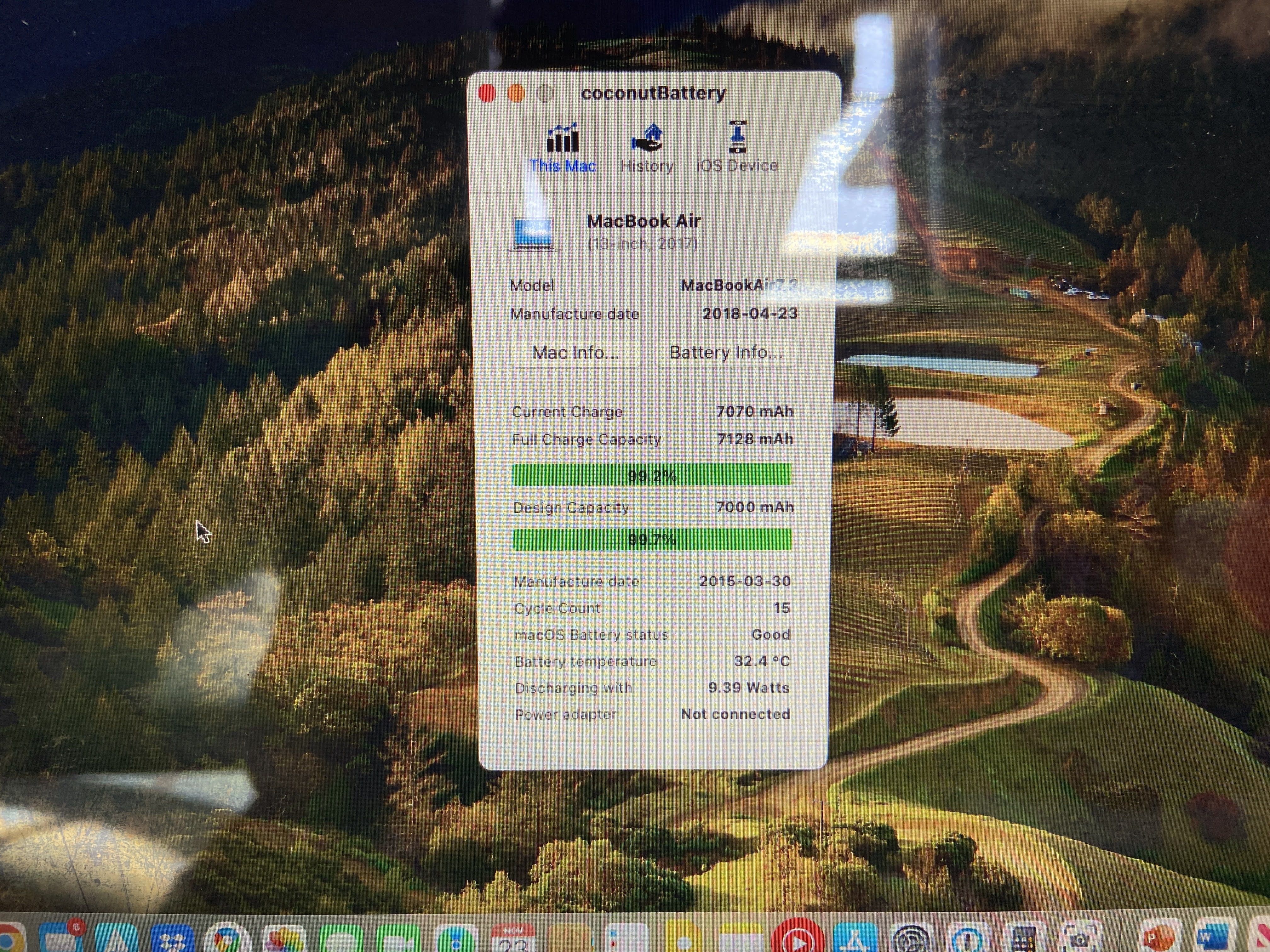Click the MacBook Air laptop icon

point(534,234)
